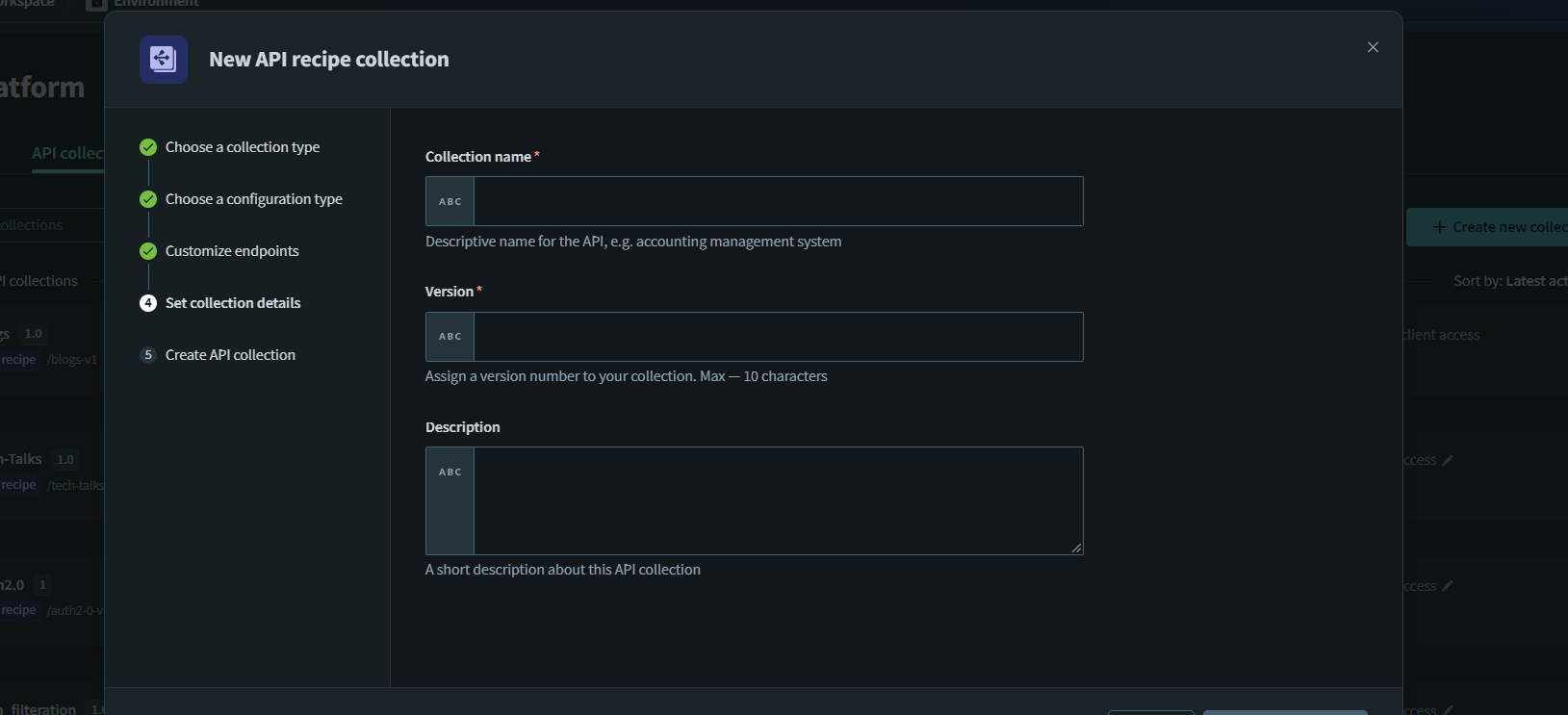This screenshot has height=715, width=1568.
Task: Click the pencil edit icon in Tech-Talks row
Action: tap(1448, 460)
